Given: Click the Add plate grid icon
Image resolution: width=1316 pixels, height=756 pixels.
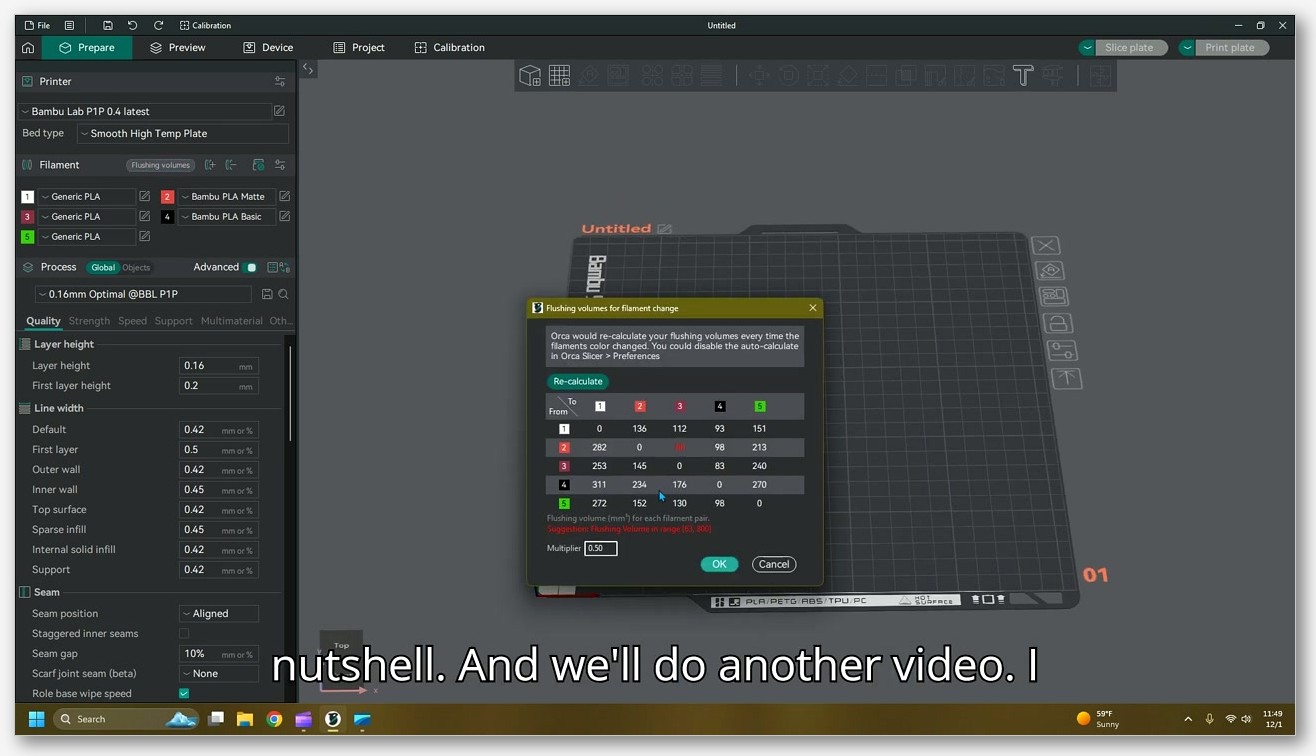Looking at the screenshot, I should 559,75.
